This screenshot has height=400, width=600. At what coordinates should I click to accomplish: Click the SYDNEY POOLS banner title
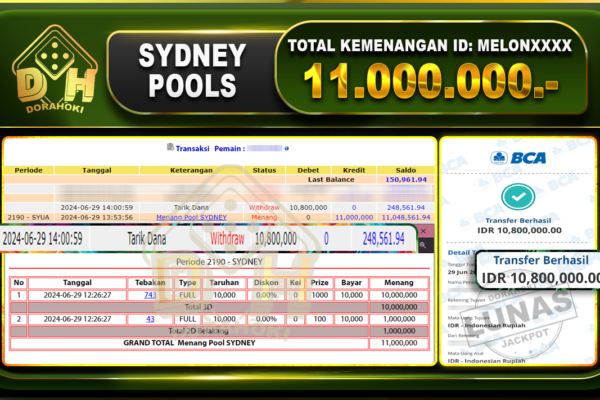(192, 70)
